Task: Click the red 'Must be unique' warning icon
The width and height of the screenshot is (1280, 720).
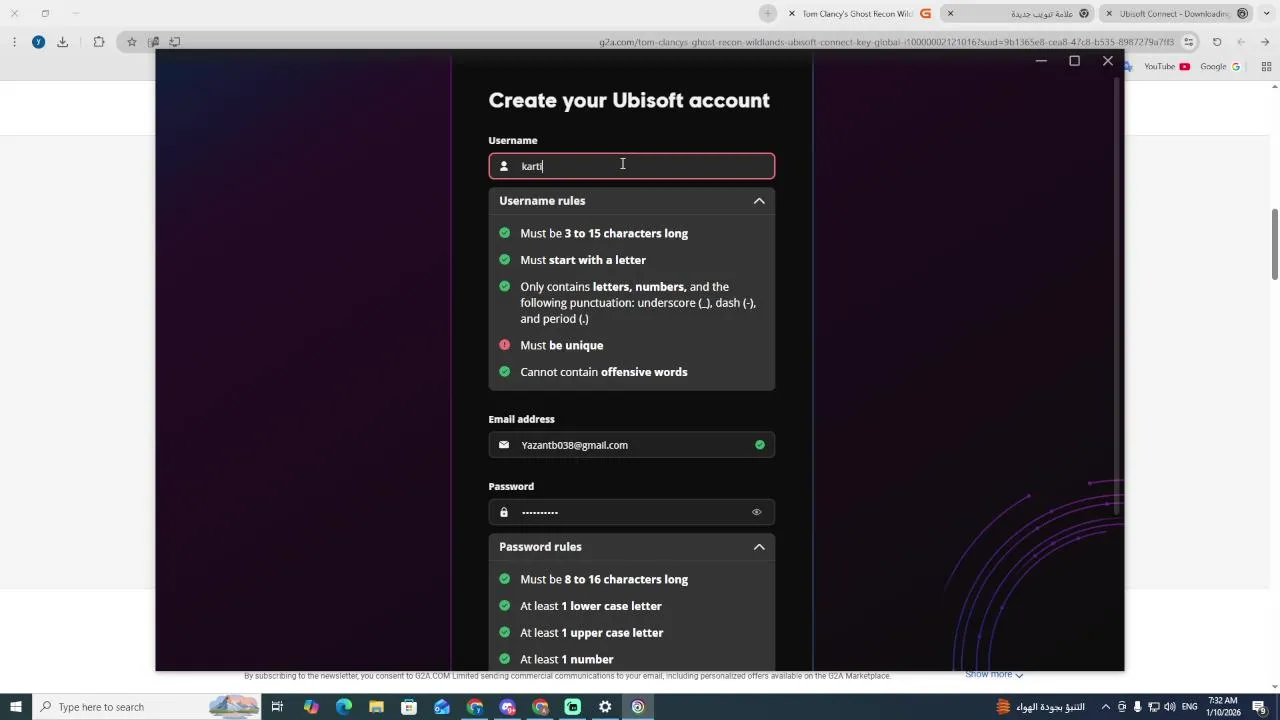Action: click(504, 345)
